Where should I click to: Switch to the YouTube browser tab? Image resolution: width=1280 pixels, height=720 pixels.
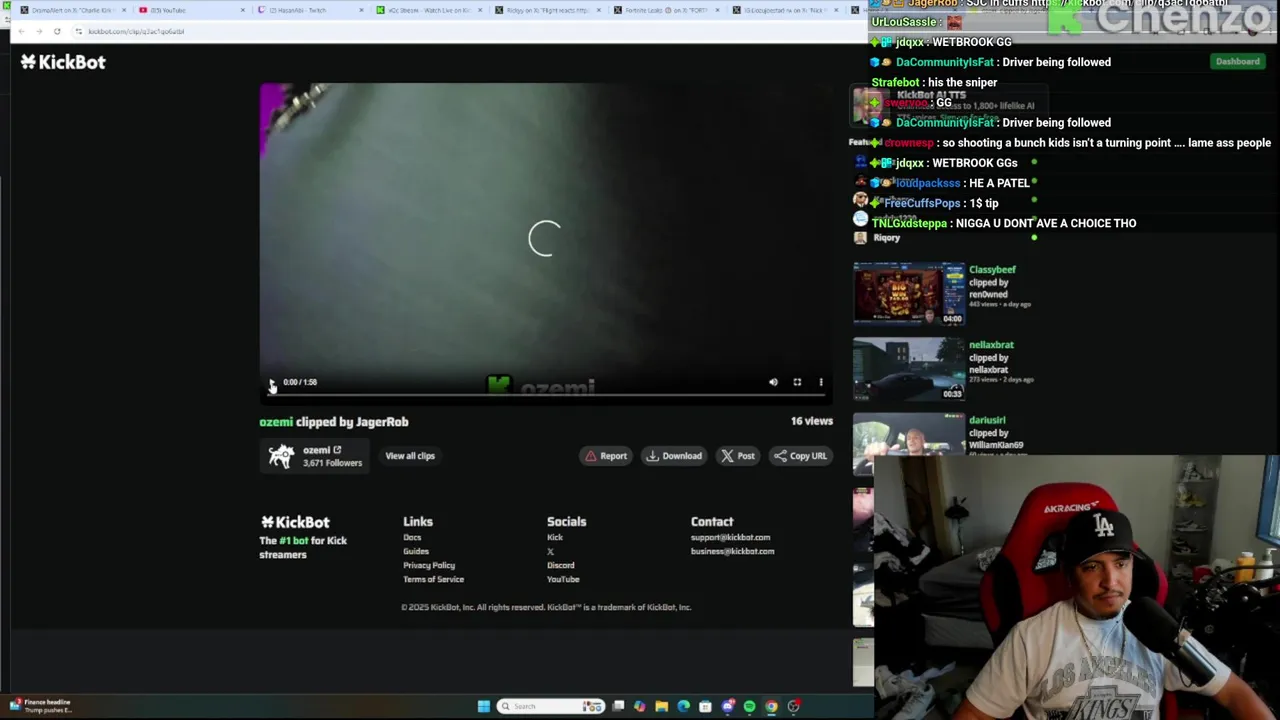coord(190,10)
